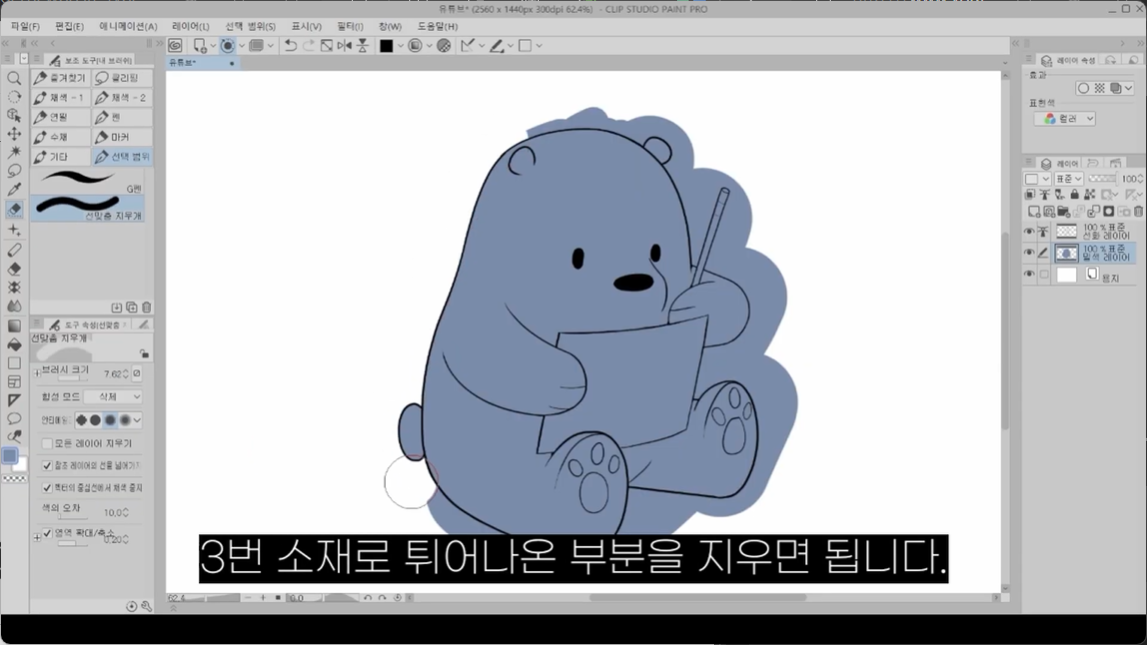Select the Ruler tool
Viewport: 1147px width, 645px height.
tap(14, 400)
